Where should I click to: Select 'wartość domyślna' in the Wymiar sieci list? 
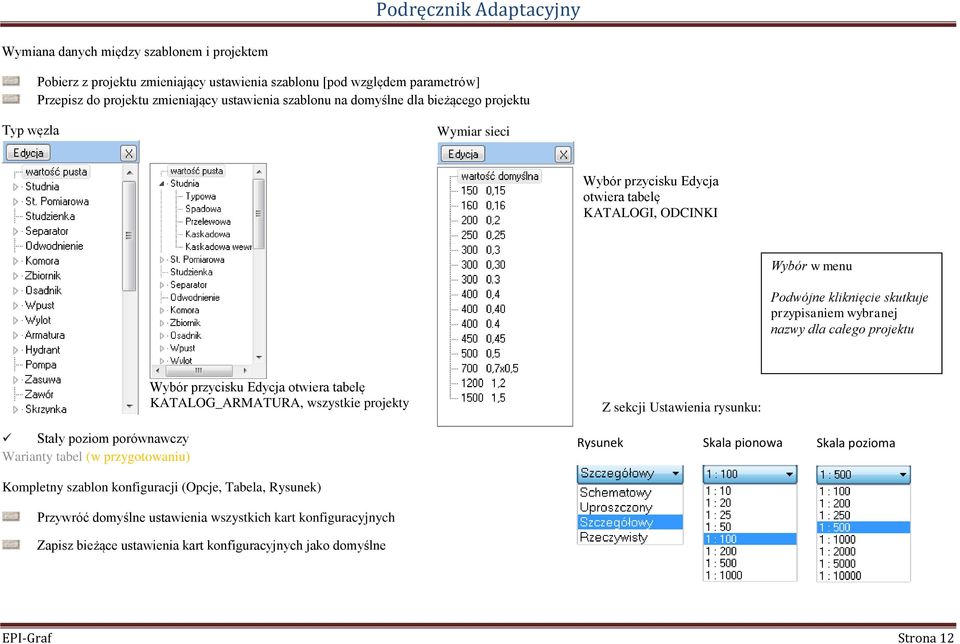coord(500,176)
